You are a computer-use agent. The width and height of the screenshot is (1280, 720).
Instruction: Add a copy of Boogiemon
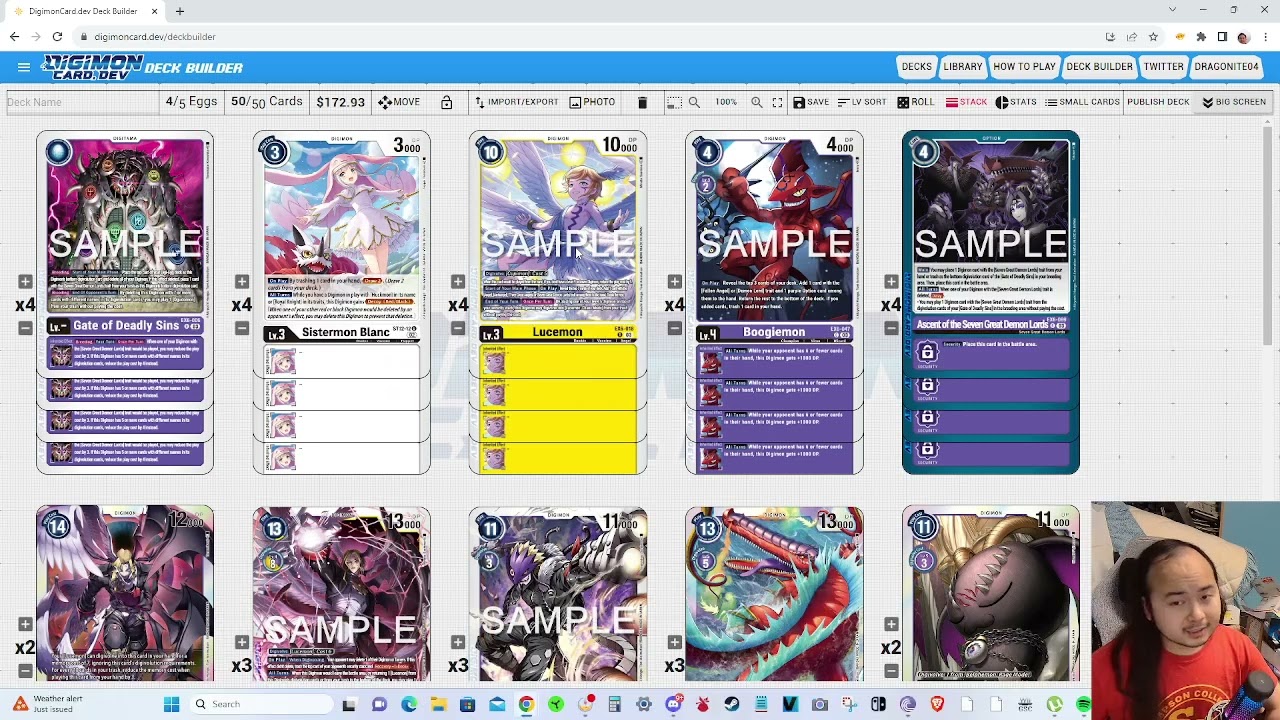click(x=675, y=282)
